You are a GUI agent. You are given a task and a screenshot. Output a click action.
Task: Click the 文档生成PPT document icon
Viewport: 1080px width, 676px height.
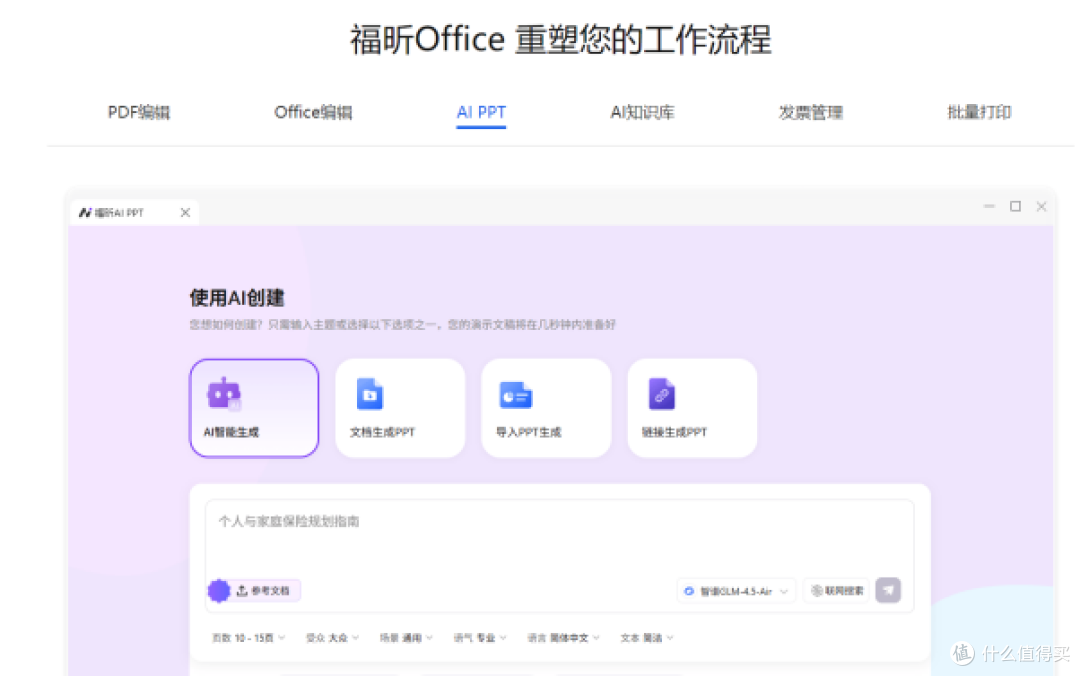pyautogui.click(x=370, y=394)
